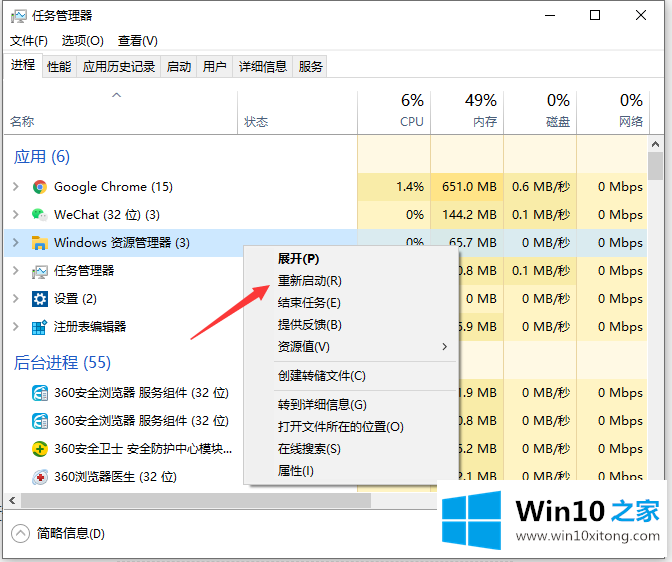Image resolution: width=672 pixels, height=562 pixels.
Task: Click the horizontal scrollbar thumb
Action: pos(196,500)
